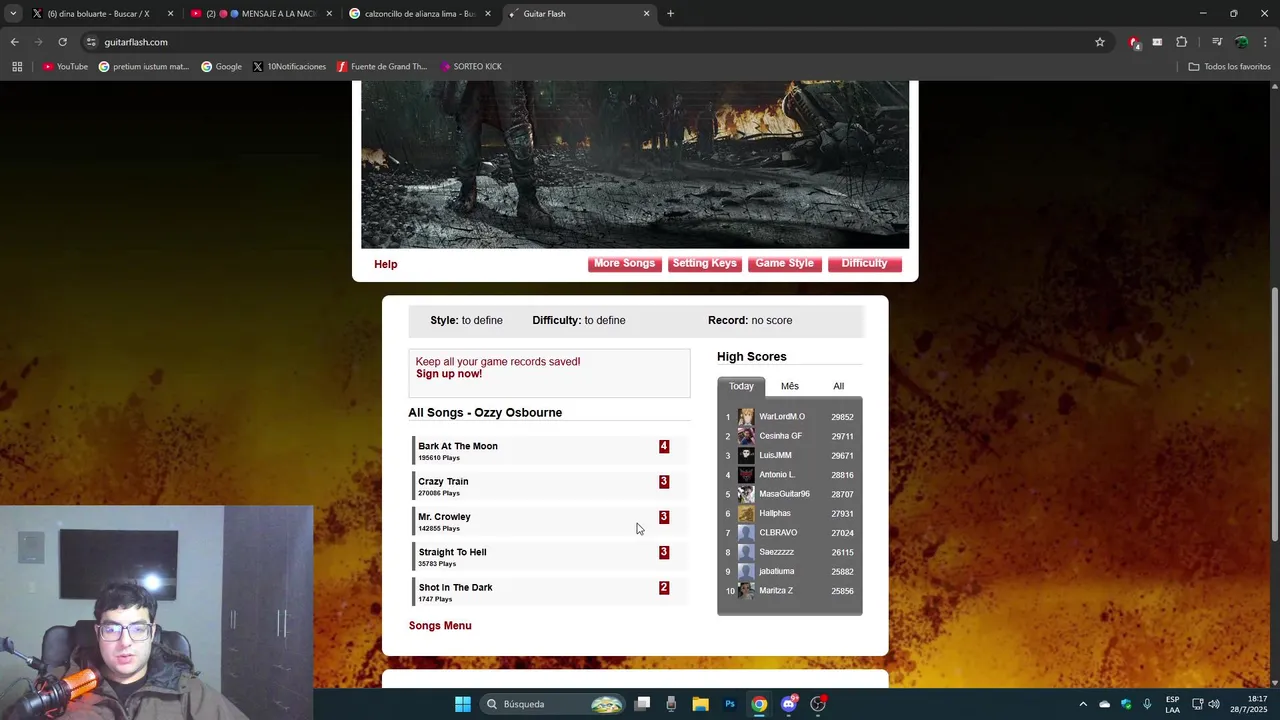This screenshot has height=720, width=1280.
Task: Open Discord from the taskbar
Action: tap(789, 704)
